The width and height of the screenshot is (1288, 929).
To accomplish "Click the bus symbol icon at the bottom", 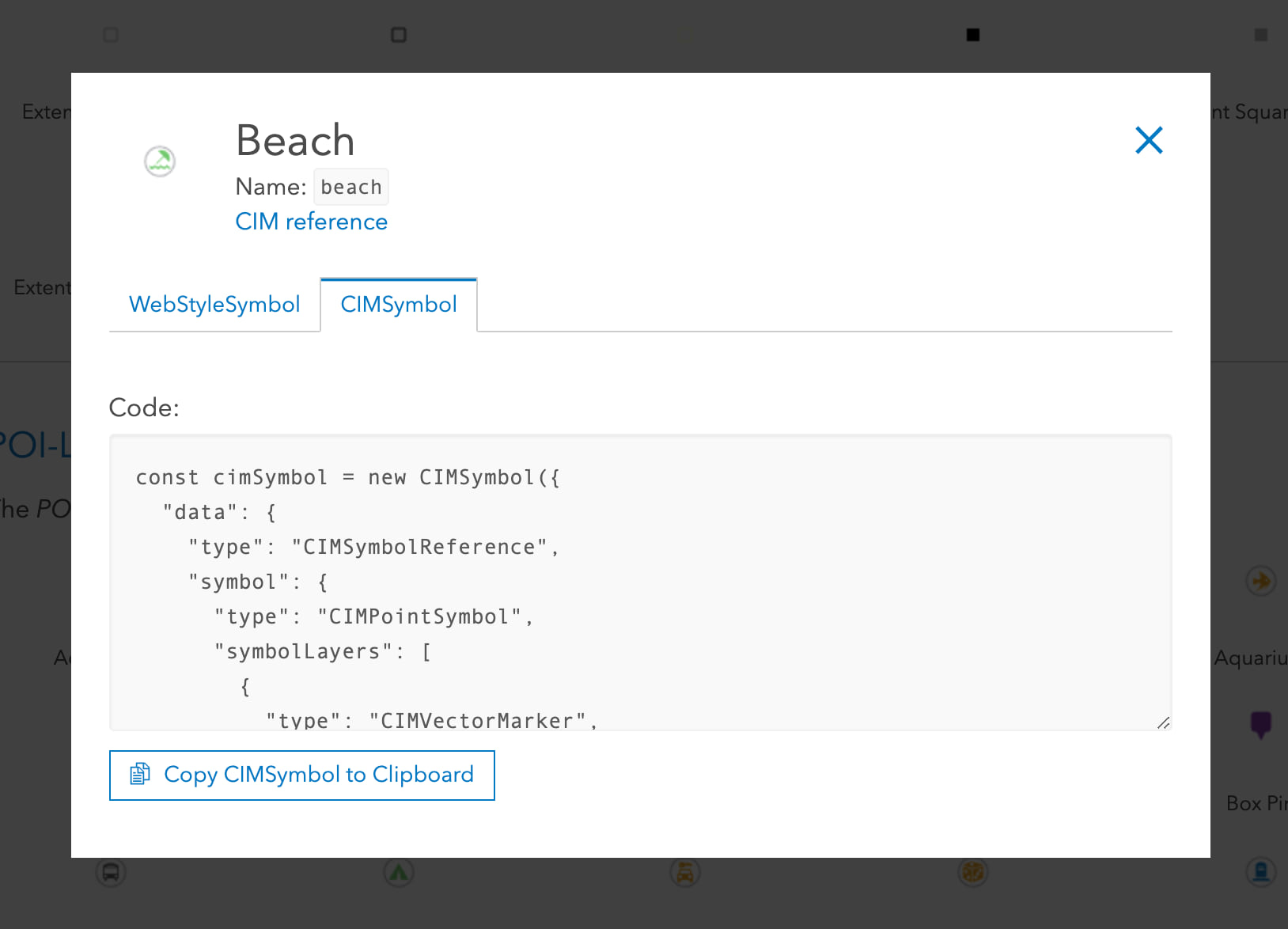I will [x=111, y=873].
